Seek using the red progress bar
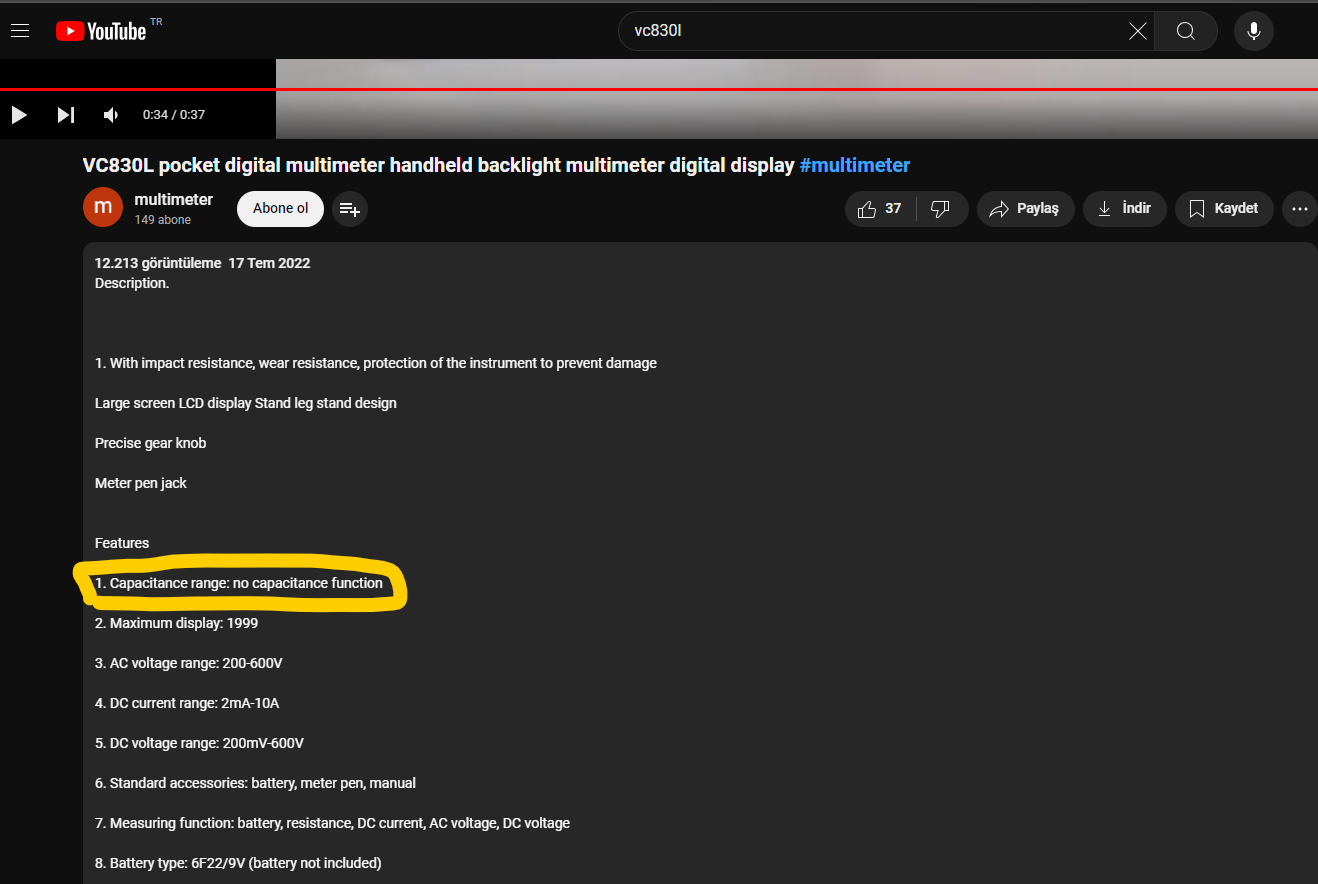 659,89
